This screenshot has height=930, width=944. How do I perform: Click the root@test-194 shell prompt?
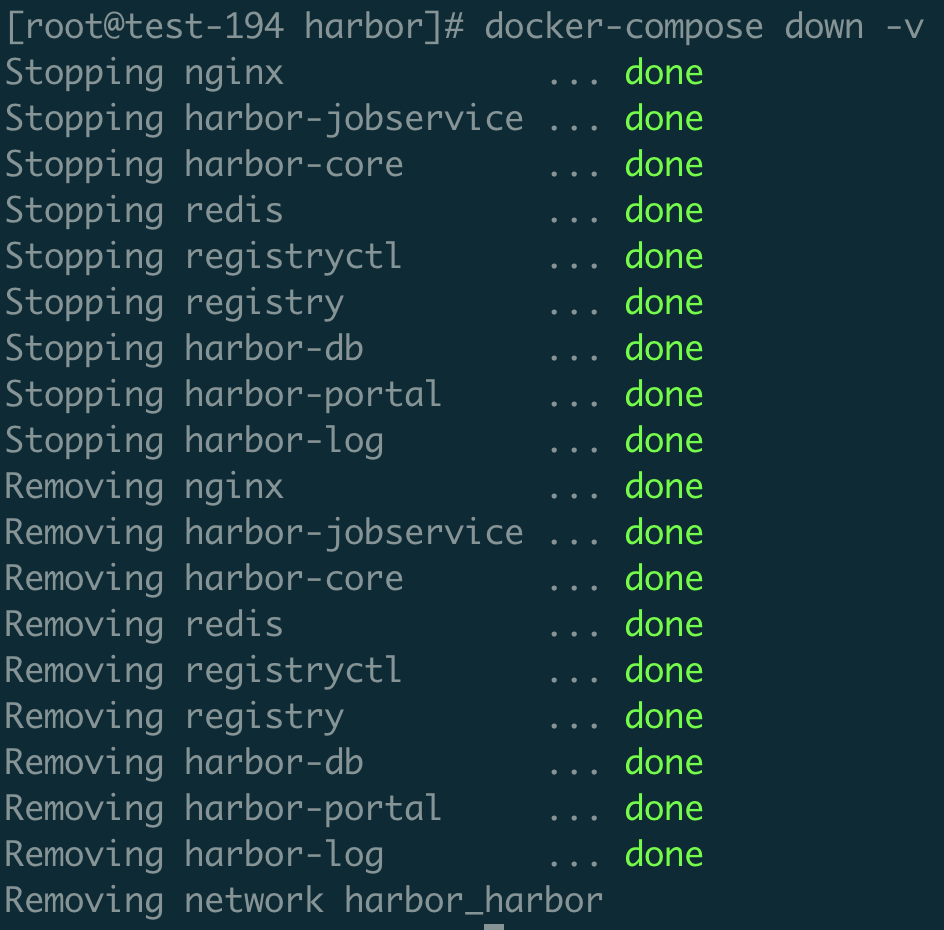(x=235, y=28)
